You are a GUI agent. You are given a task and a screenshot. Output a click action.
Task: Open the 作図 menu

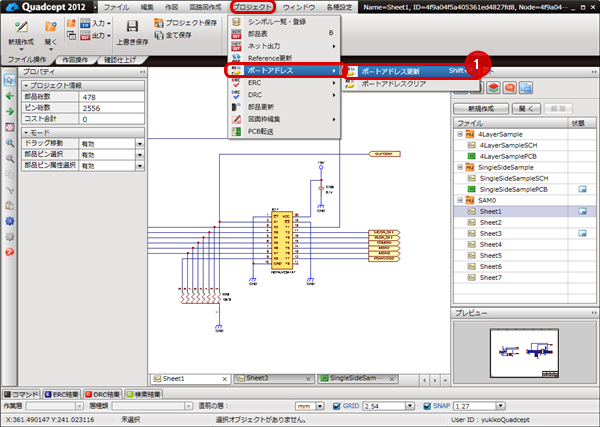pyautogui.click(x=171, y=7)
